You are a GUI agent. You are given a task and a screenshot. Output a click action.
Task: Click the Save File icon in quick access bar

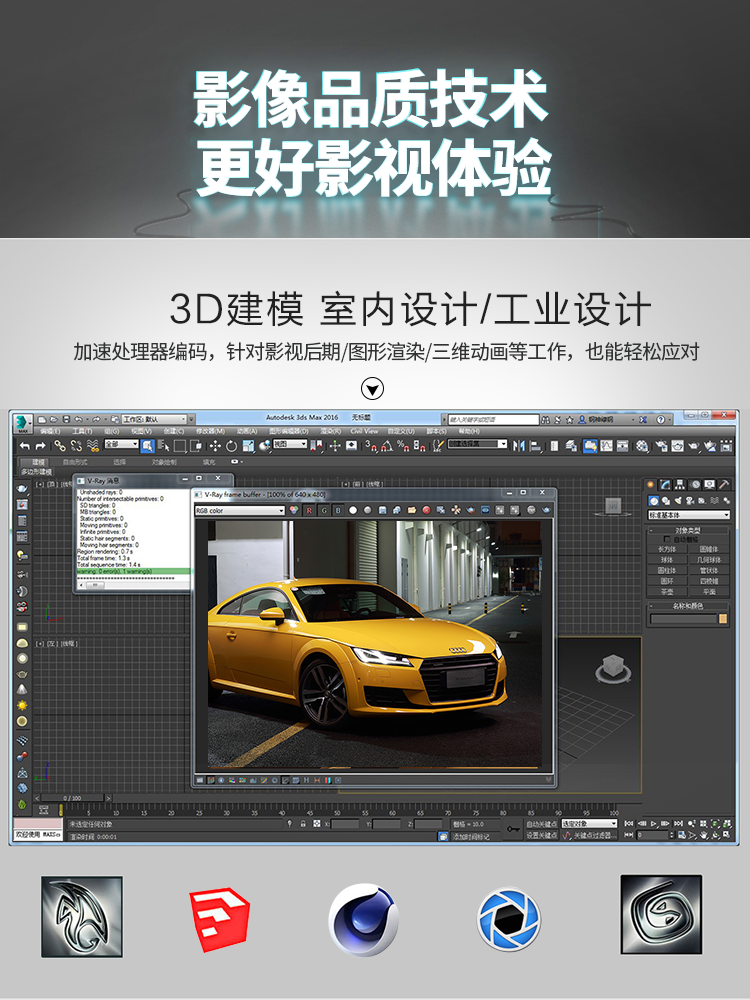[x=66, y=420]
